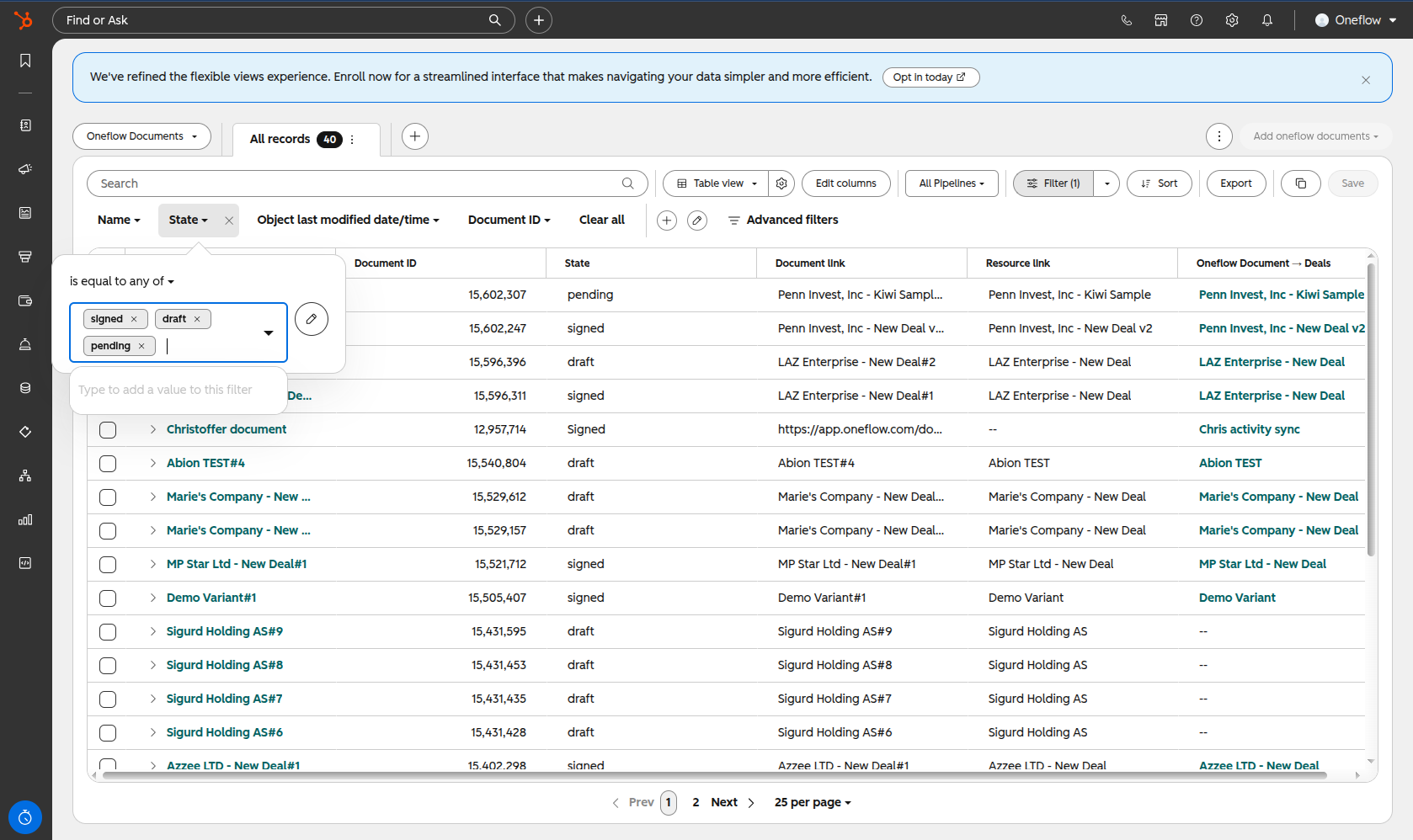Click Clear all filters
Screen dimensions: 1413x840
click(602, 221)
